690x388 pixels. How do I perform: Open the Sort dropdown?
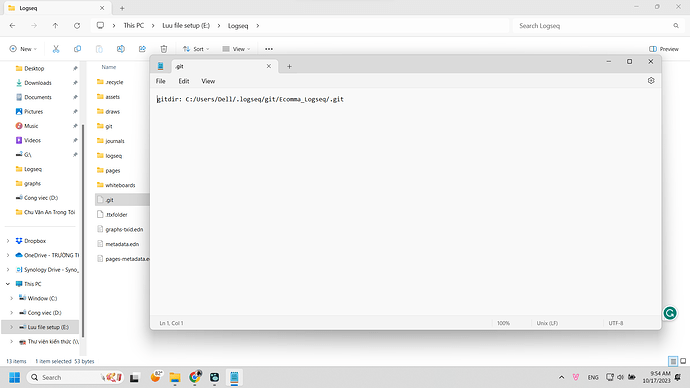pos(196,49)
